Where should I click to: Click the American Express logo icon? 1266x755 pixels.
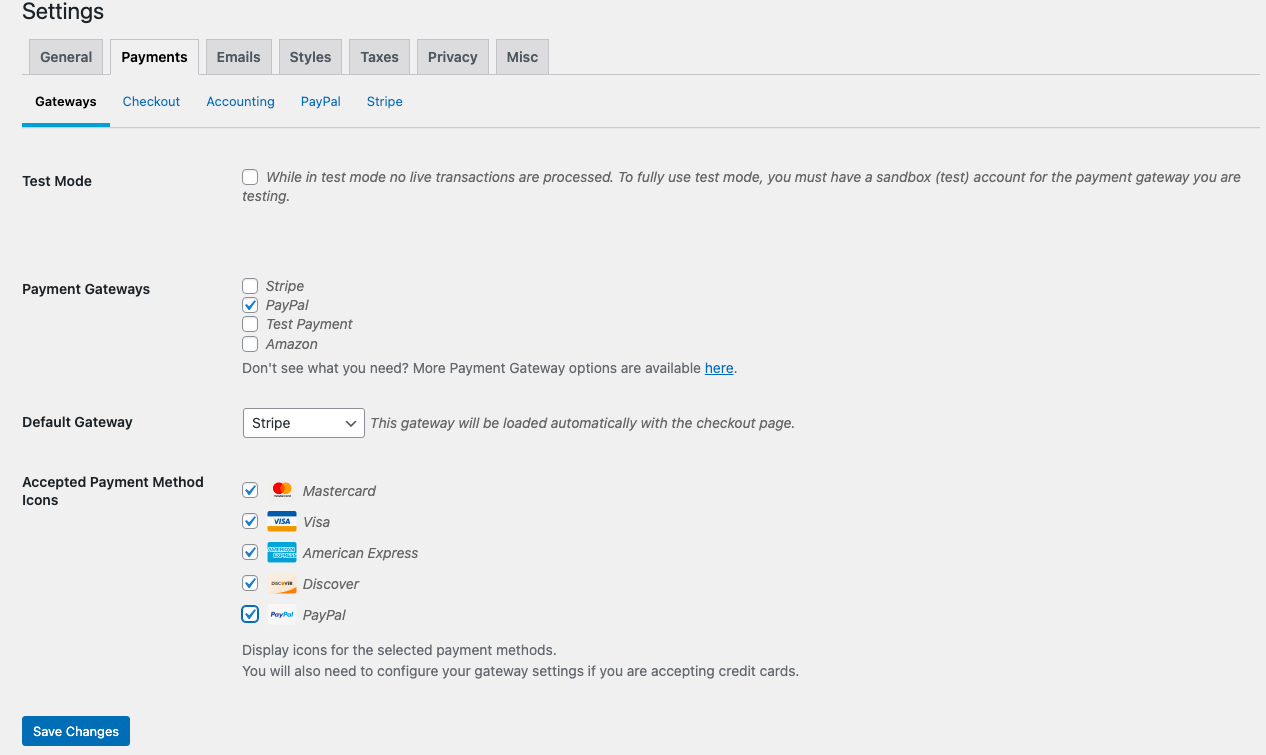(282, 552)
